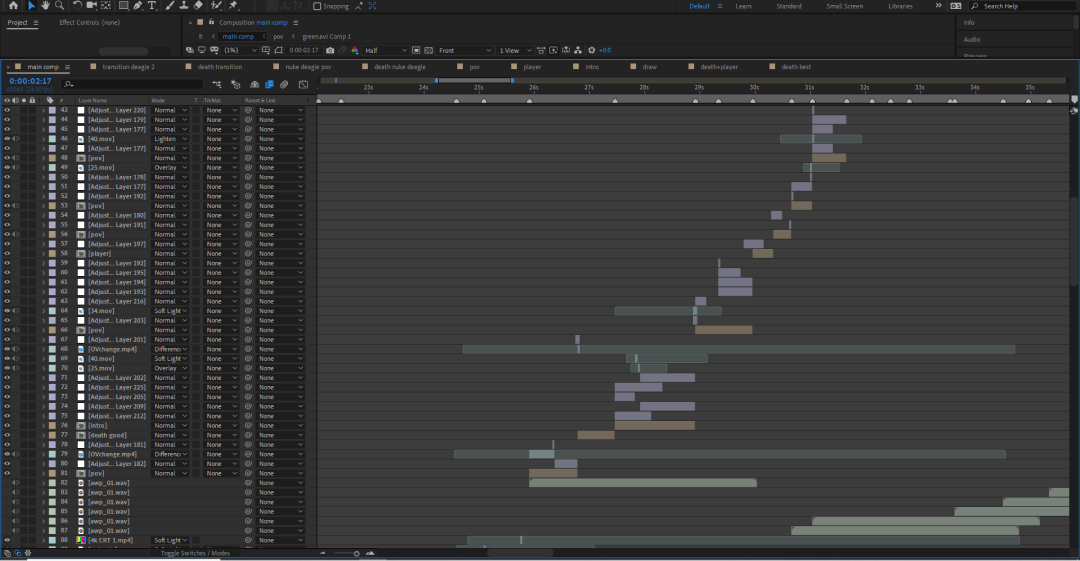Screen dimensions: 1080x561
Task: Hide layer 68 OVchange.mp4
Action: pyautogui.click(x=7, y=349)
